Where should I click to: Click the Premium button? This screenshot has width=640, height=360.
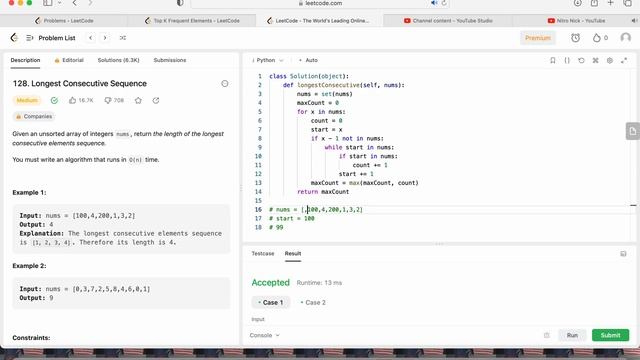tap(538, 38)
